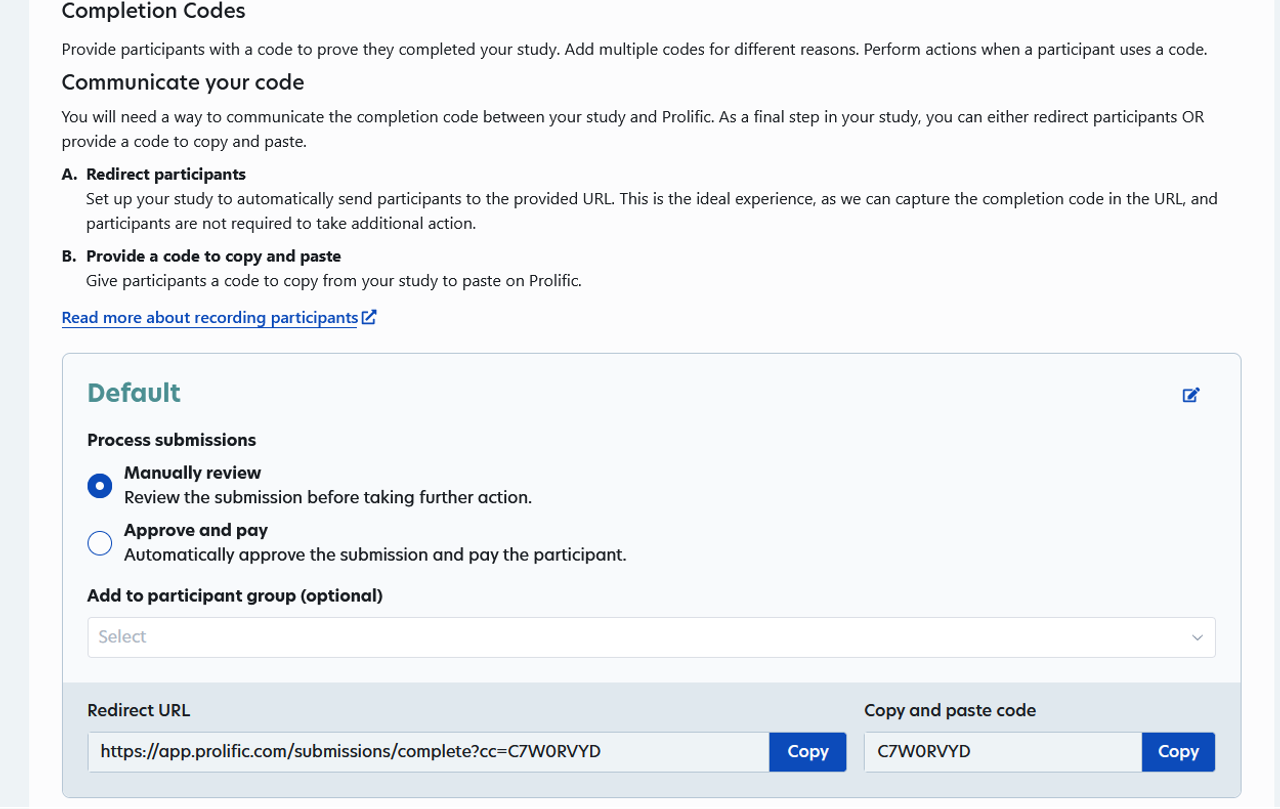The width and height of the screenshot is (1280, 809).
Task: Copy the Redirect URL with its Copy button
Action: pos(807,752)
